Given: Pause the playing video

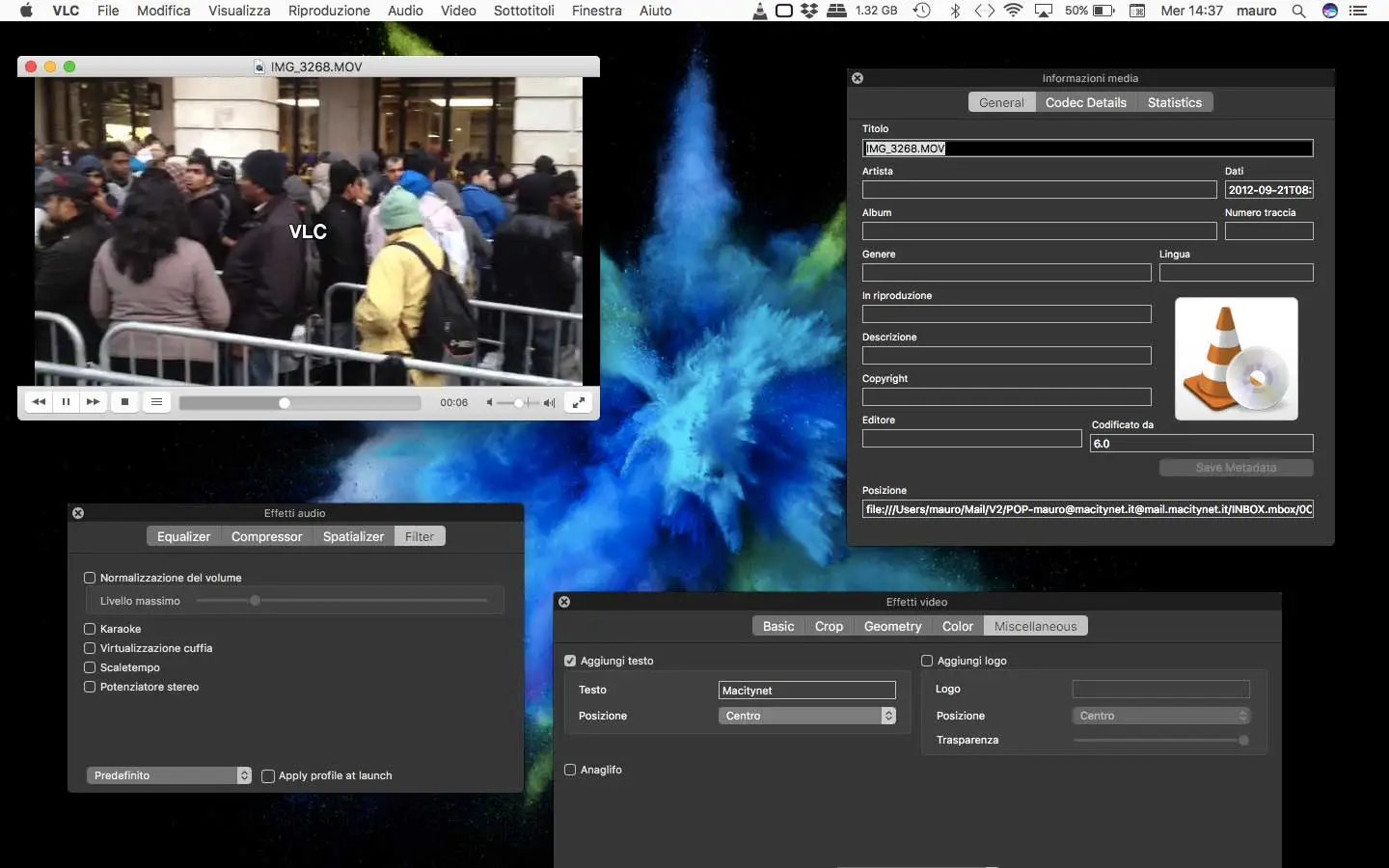Looking at the screenshot, I should pyautogui.click(x=66, y=402).
